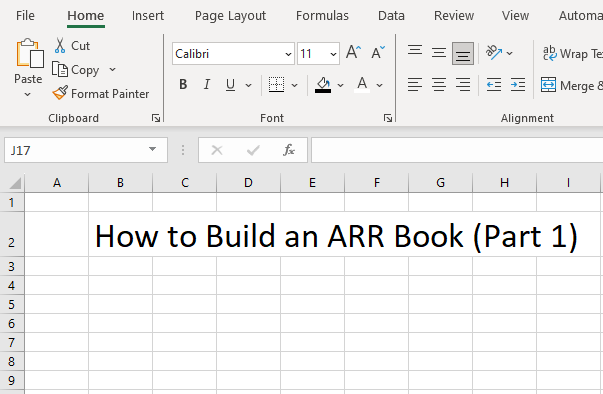Increase font size with larger A

pos(353,52)
